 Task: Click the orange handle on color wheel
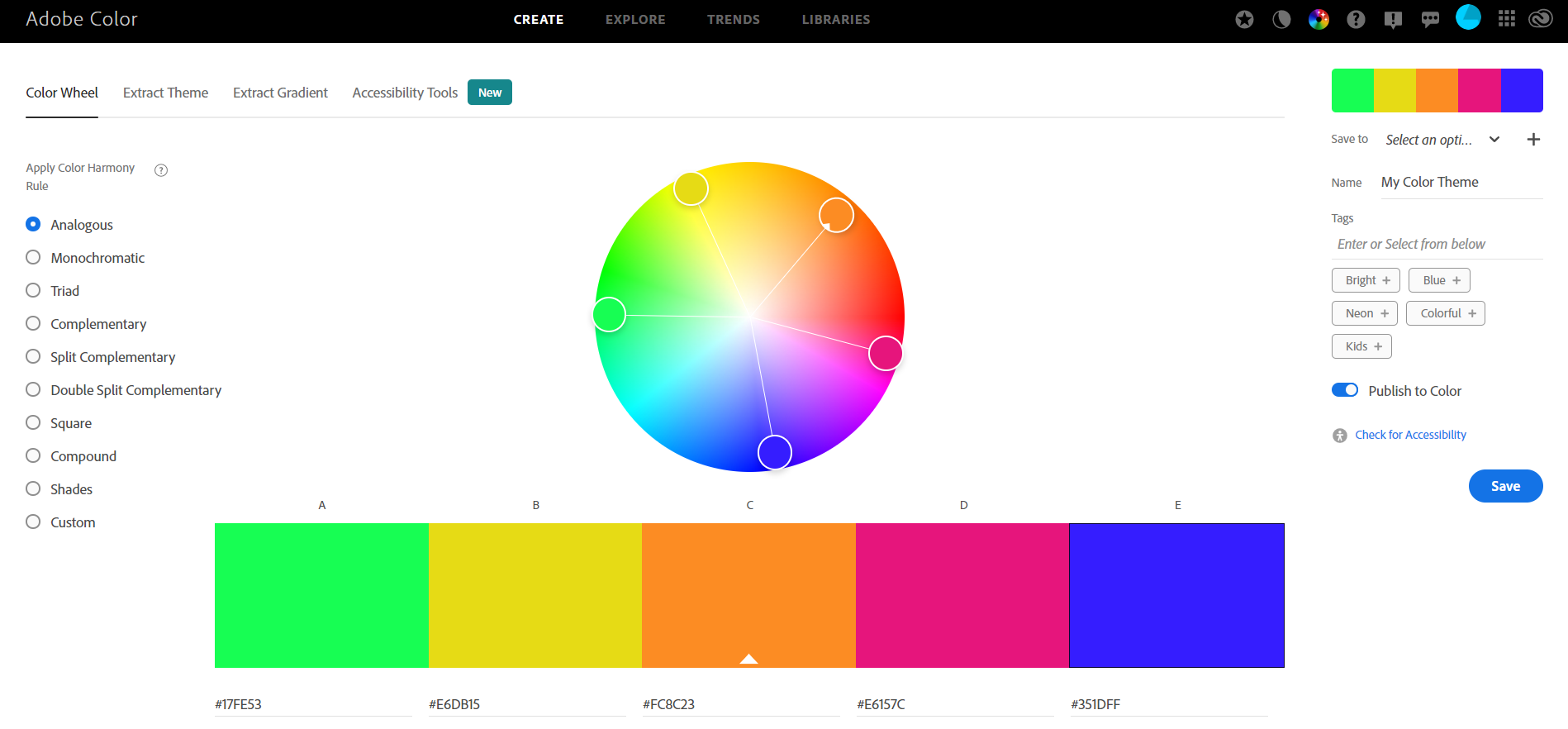pos(836,215)
